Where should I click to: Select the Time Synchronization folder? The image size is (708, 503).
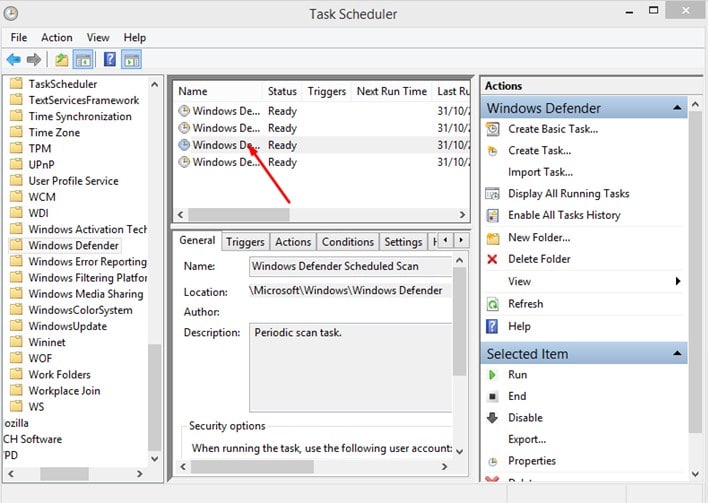click(80, 116)
